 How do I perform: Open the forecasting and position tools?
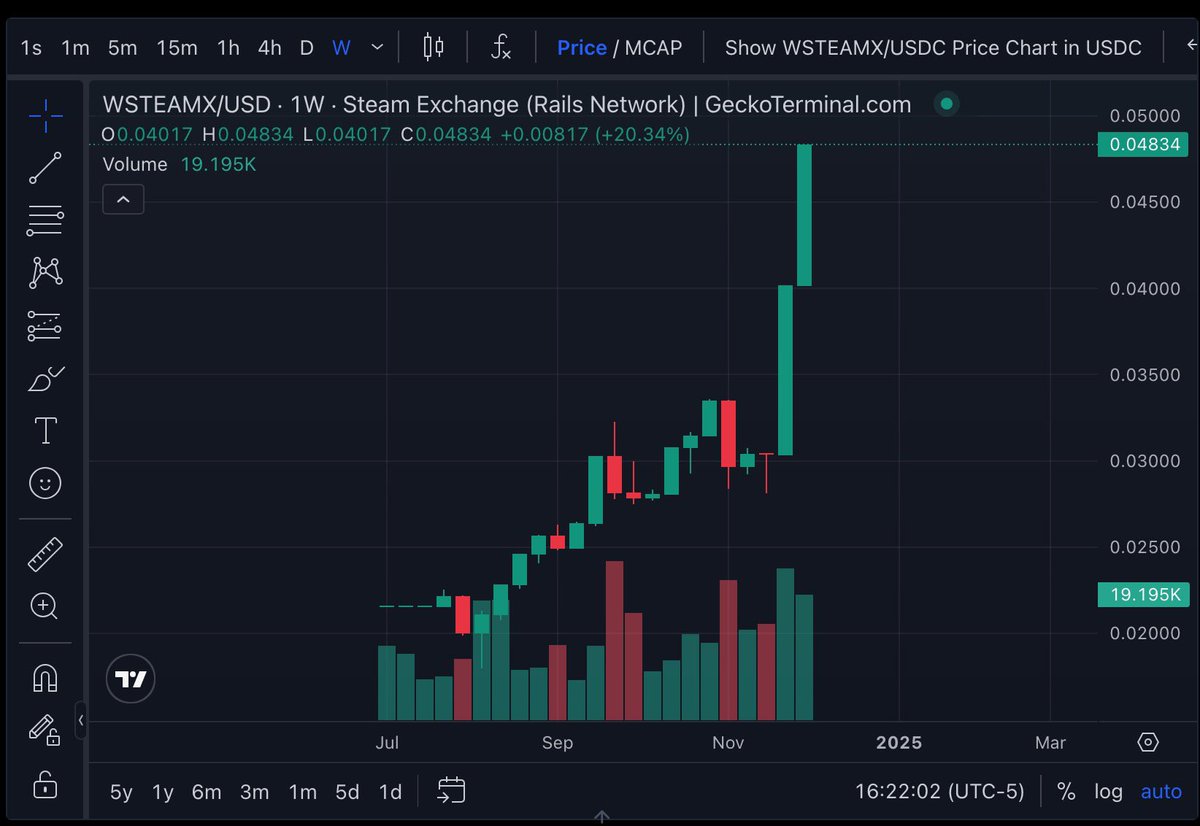tap(45, 326)
